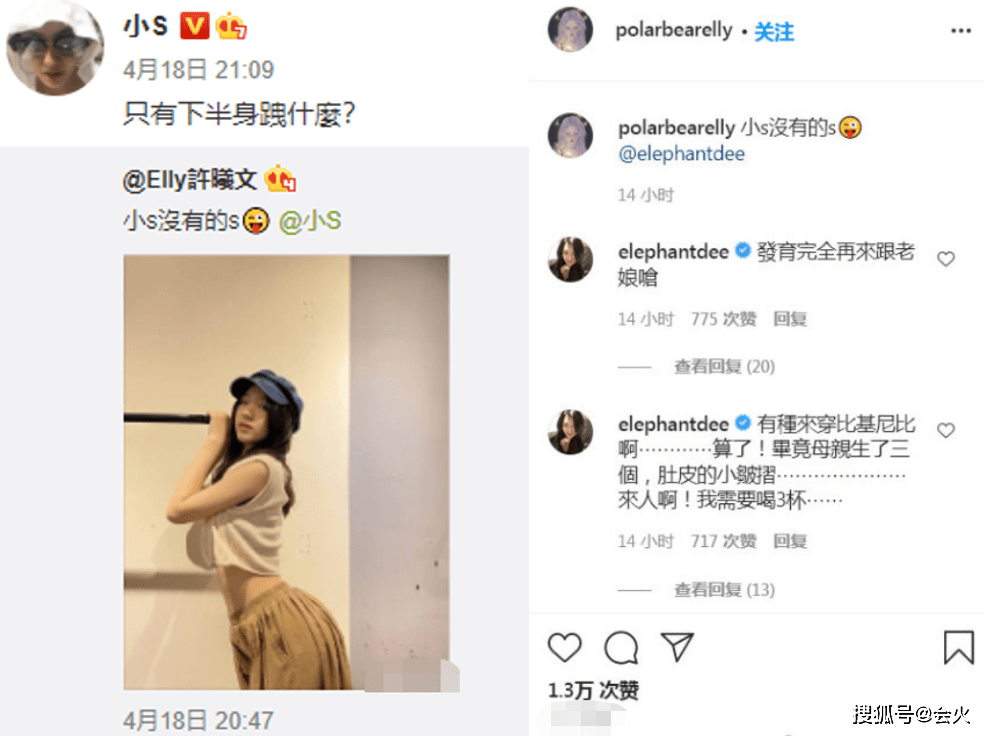Open 小S profile avatar picture

(55, 49)
